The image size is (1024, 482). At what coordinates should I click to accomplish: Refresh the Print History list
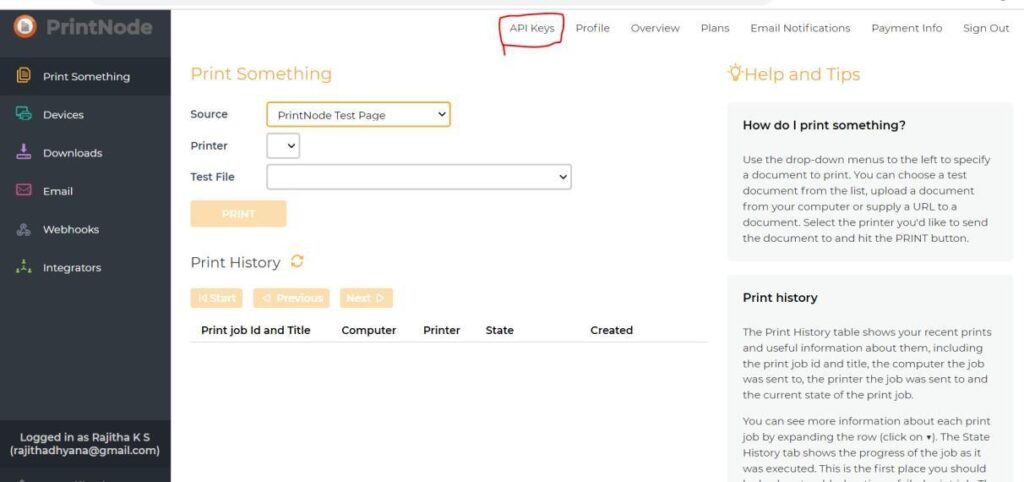(297, 261)
